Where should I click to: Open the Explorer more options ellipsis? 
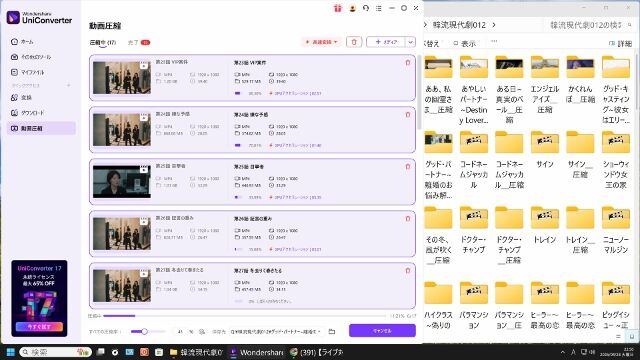[494, 42]
